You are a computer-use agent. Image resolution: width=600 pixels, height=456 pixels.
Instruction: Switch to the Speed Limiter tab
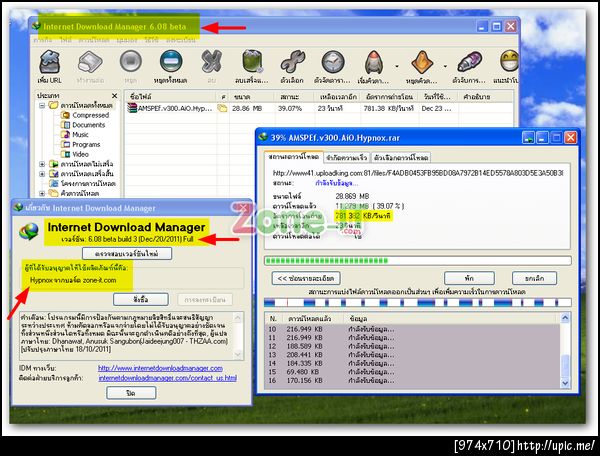[x=347, y=158]
